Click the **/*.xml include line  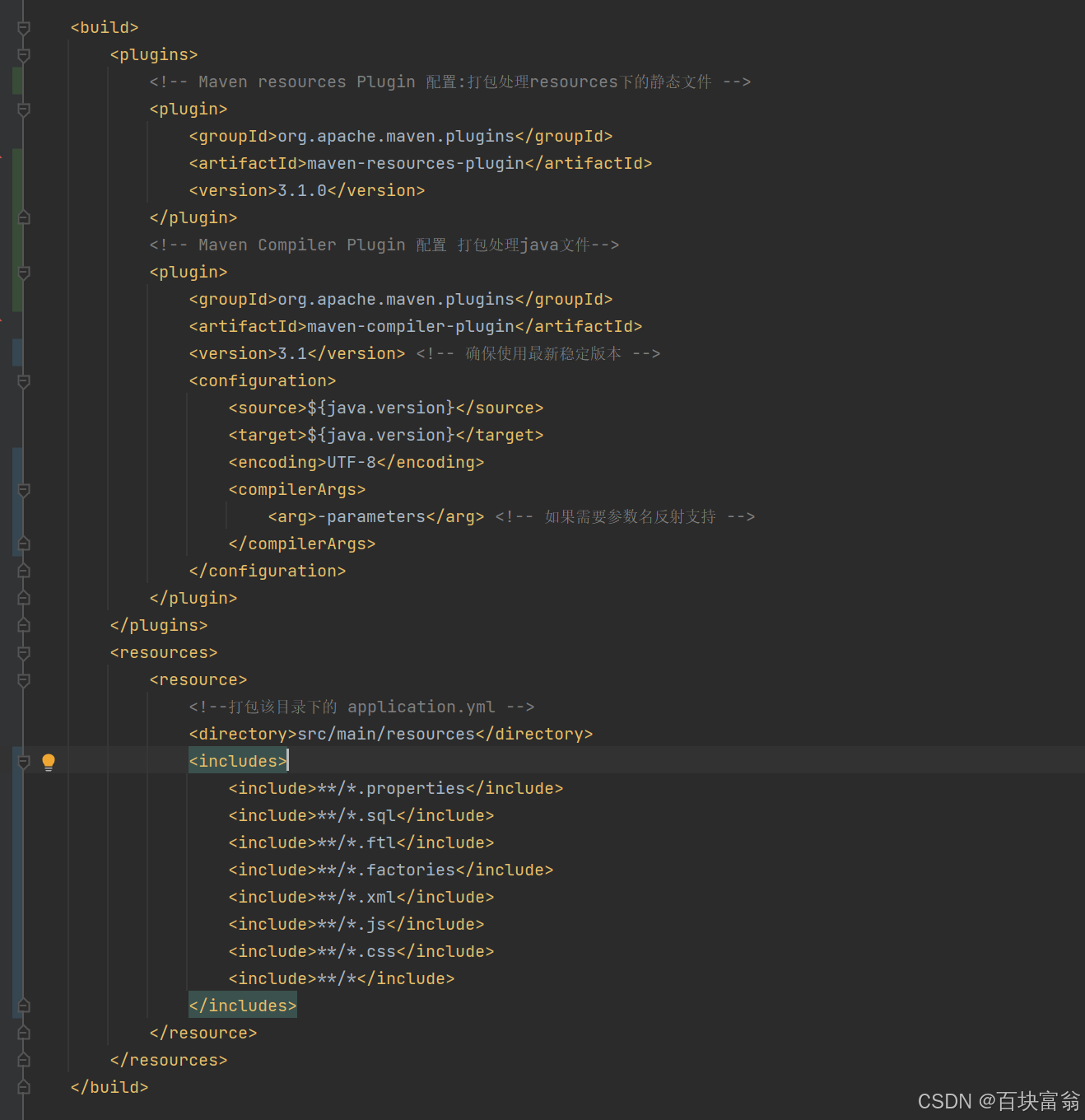pos(361,898)
